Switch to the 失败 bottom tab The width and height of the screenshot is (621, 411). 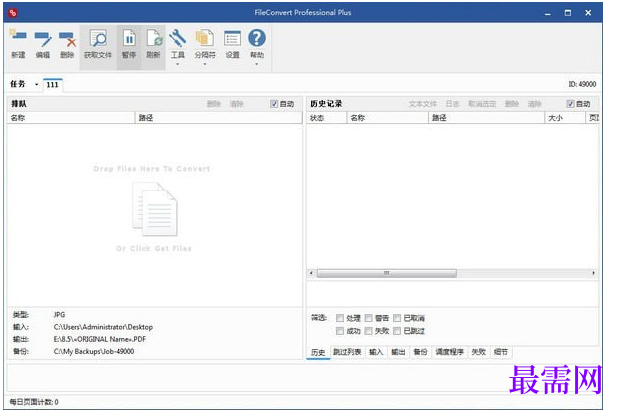pyautogui.click(x=478, y=352)
